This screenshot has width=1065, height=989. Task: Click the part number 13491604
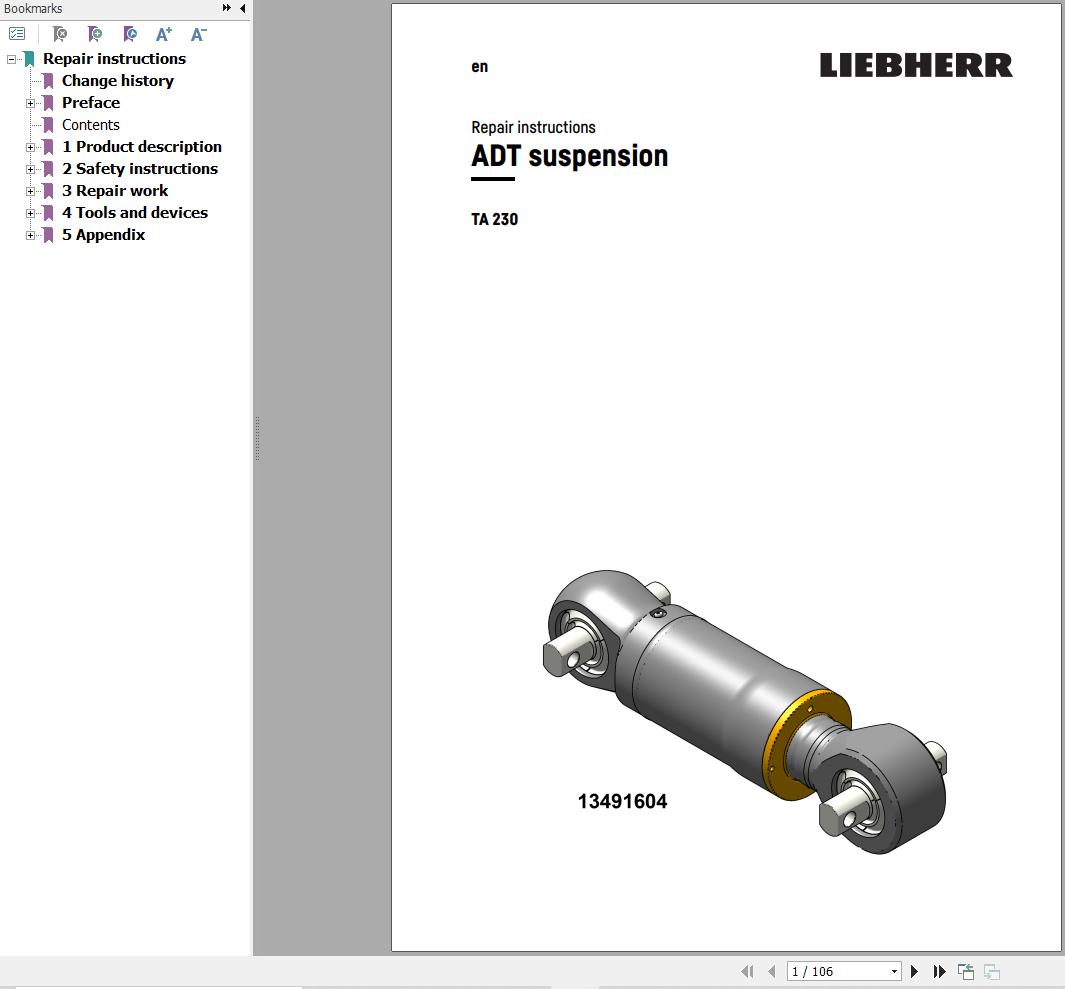pyautogui.click(x=622, y=802)
